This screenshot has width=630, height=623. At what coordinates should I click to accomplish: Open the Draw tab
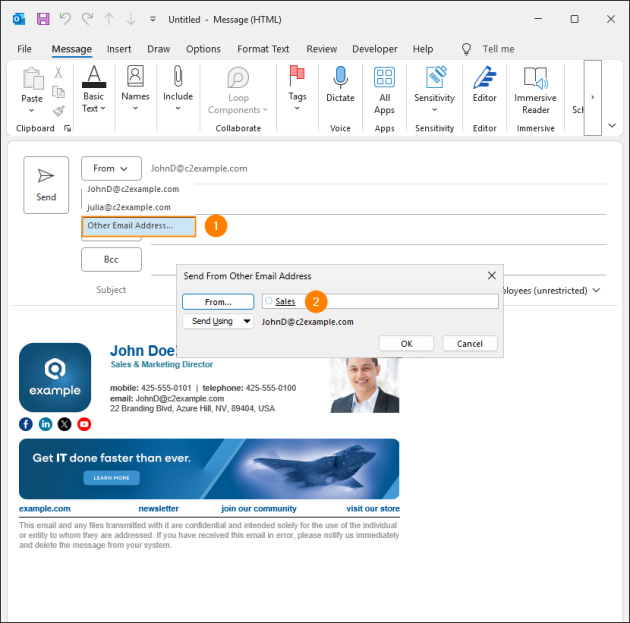(x=158, y=49)
